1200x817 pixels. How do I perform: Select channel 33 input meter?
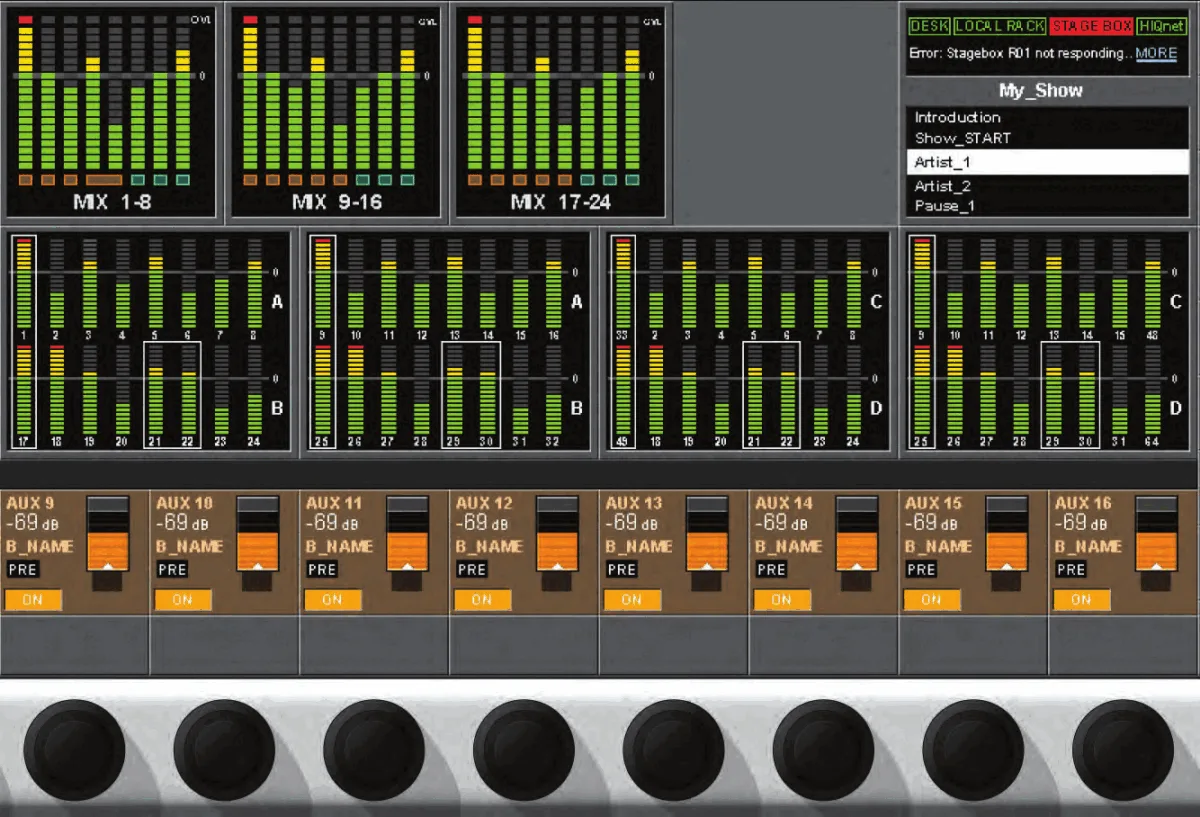623,289
